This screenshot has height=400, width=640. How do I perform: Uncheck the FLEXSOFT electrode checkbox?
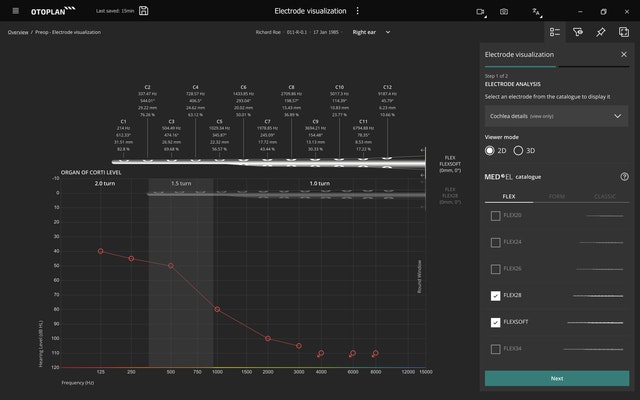pyautogui.click(x=496, y=322)
